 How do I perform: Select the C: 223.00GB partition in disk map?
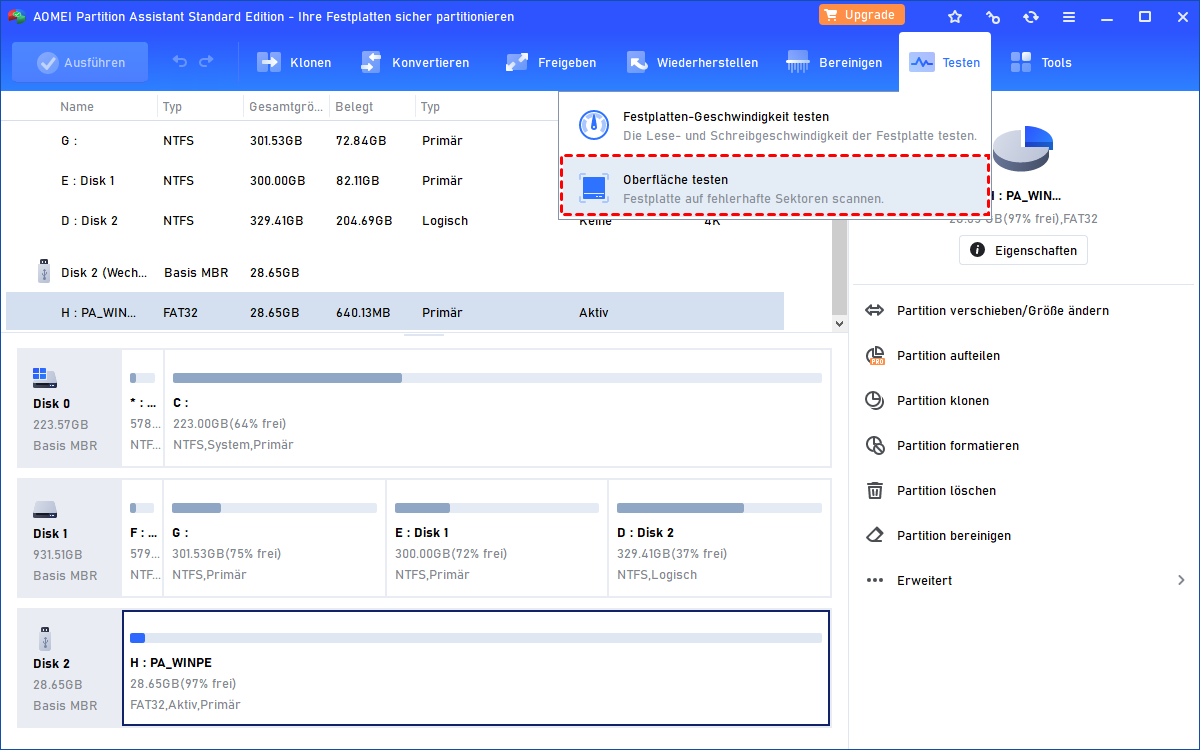(497, 408)
